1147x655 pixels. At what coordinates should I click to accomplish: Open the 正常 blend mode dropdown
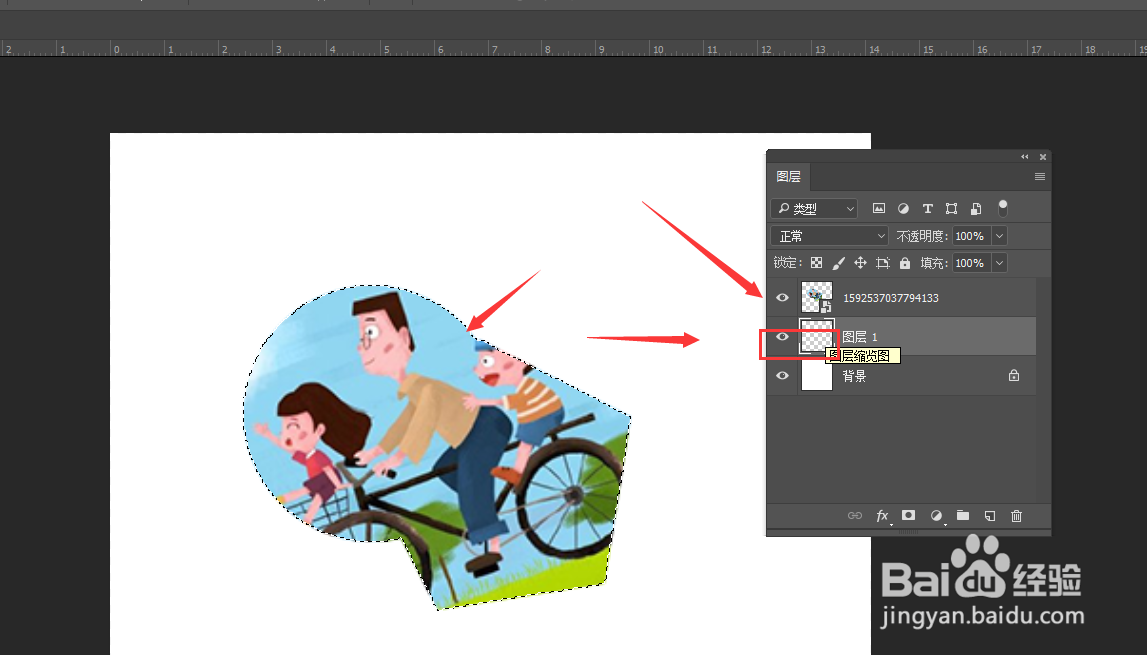[829, 236]
